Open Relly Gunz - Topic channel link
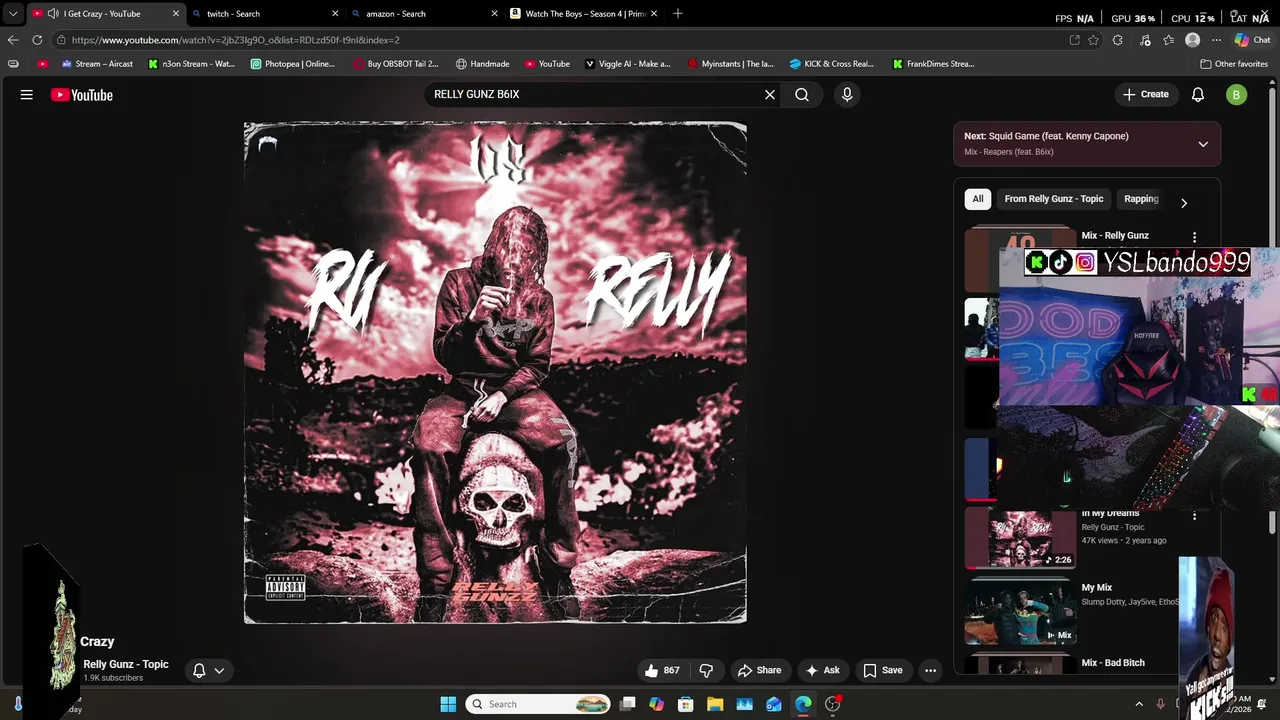This screenshot has width=1280, height=720. click(x=126, y=665)
